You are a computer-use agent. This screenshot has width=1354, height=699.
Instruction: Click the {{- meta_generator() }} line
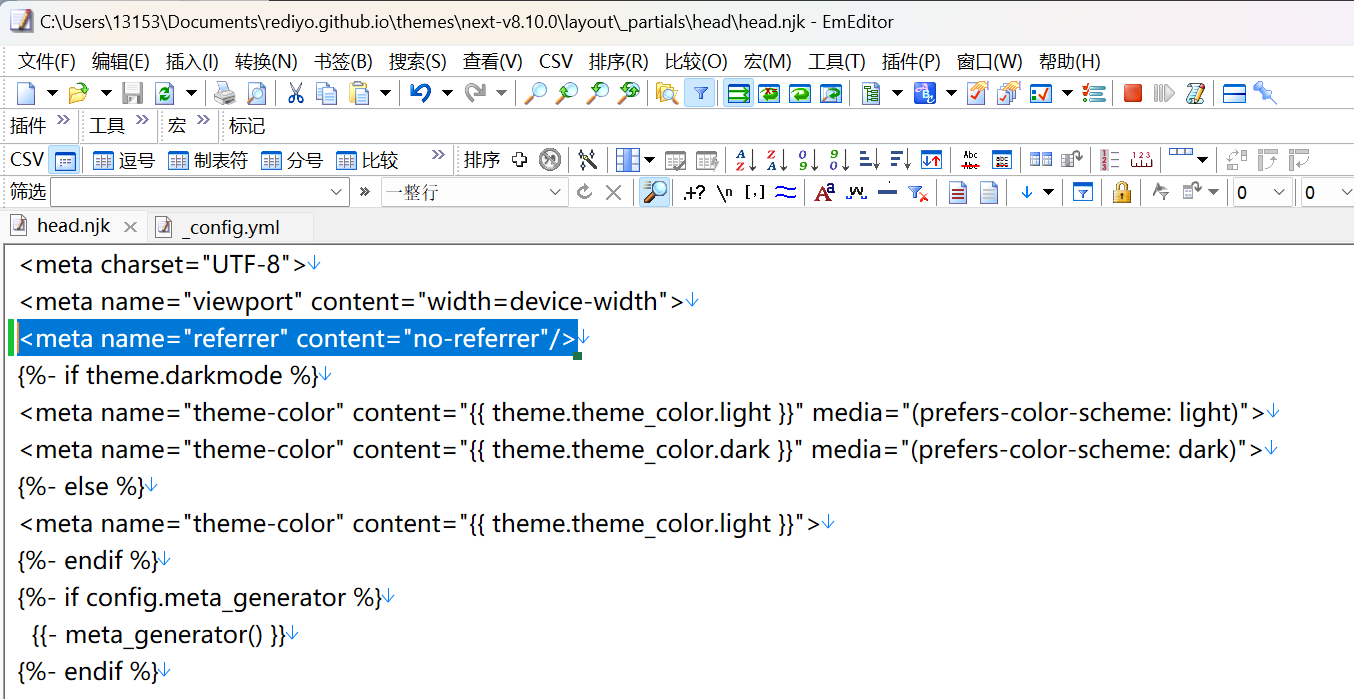pos(158,635)
